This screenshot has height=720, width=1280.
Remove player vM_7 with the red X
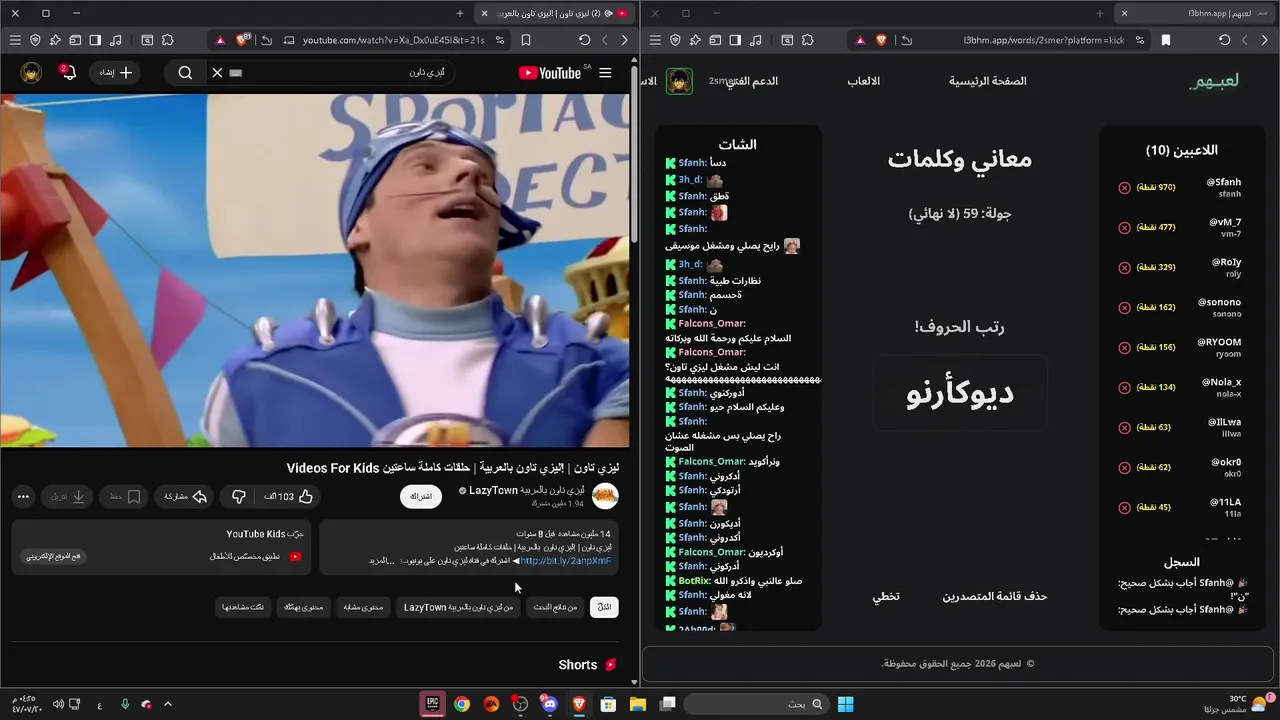tap(1124, 228)
